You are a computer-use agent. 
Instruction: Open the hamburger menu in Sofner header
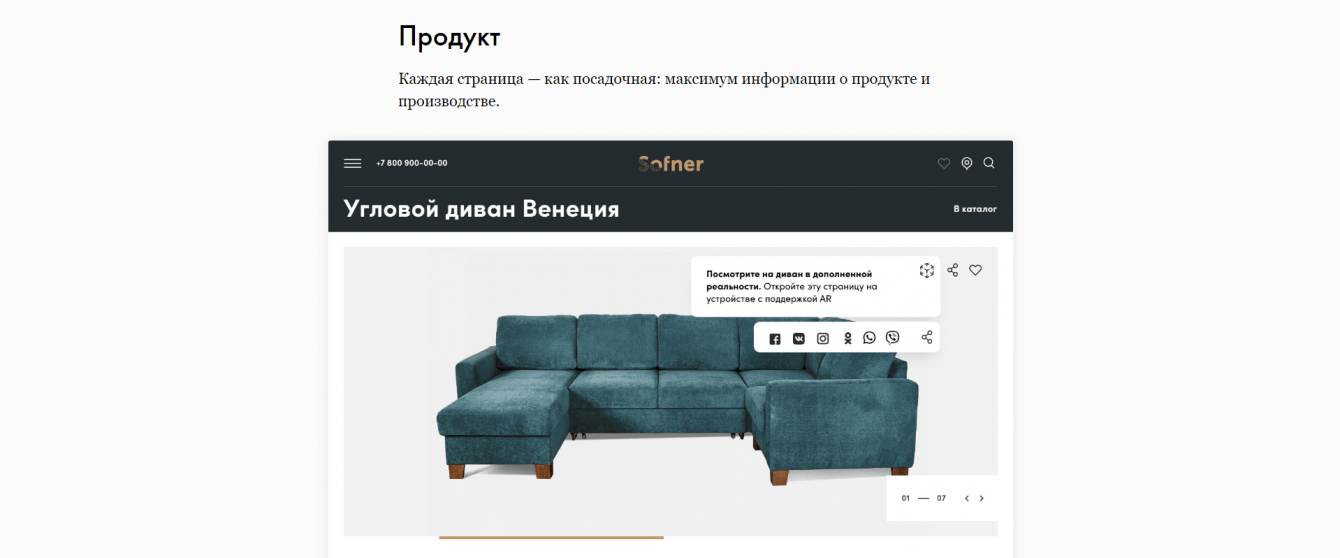tap(352, 163)
